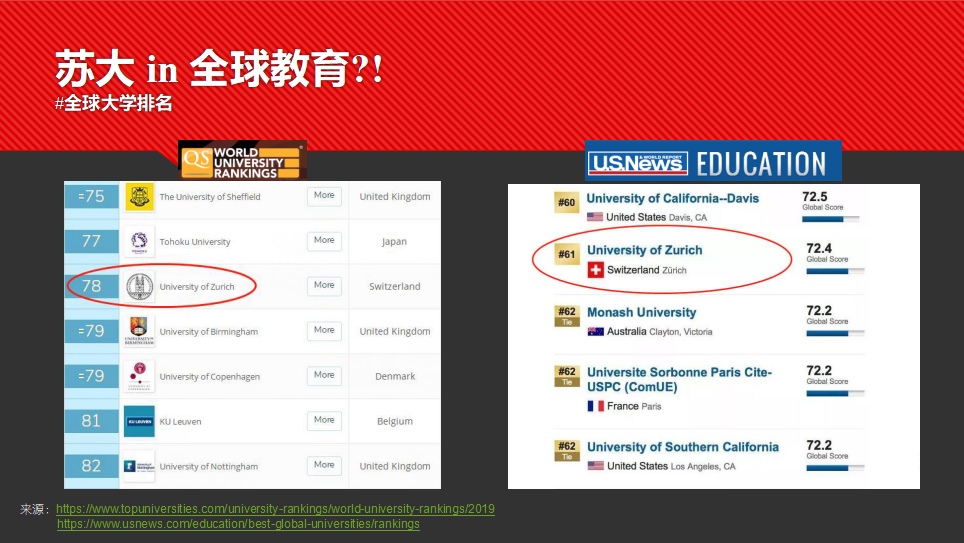Click the More button for University of Sheffield

[324, 196]
